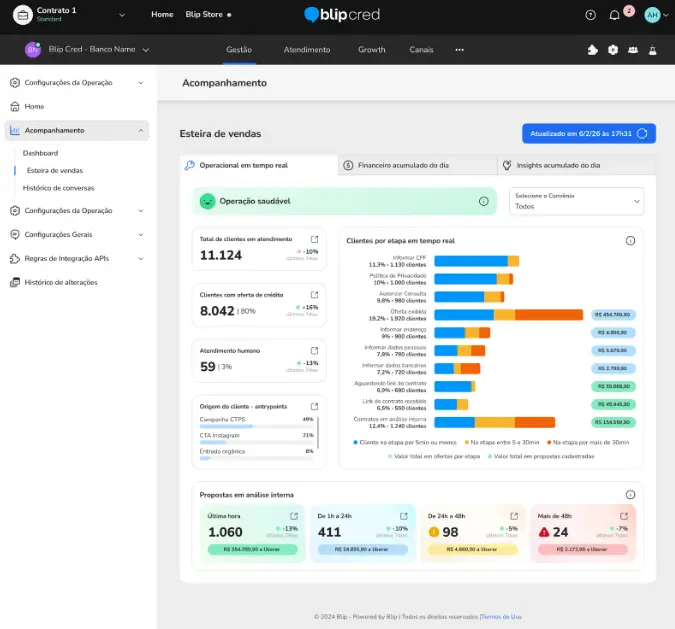Click info icon beside Operação saudável
This screenshot has height=629, width=675.
tap(483, 201)
